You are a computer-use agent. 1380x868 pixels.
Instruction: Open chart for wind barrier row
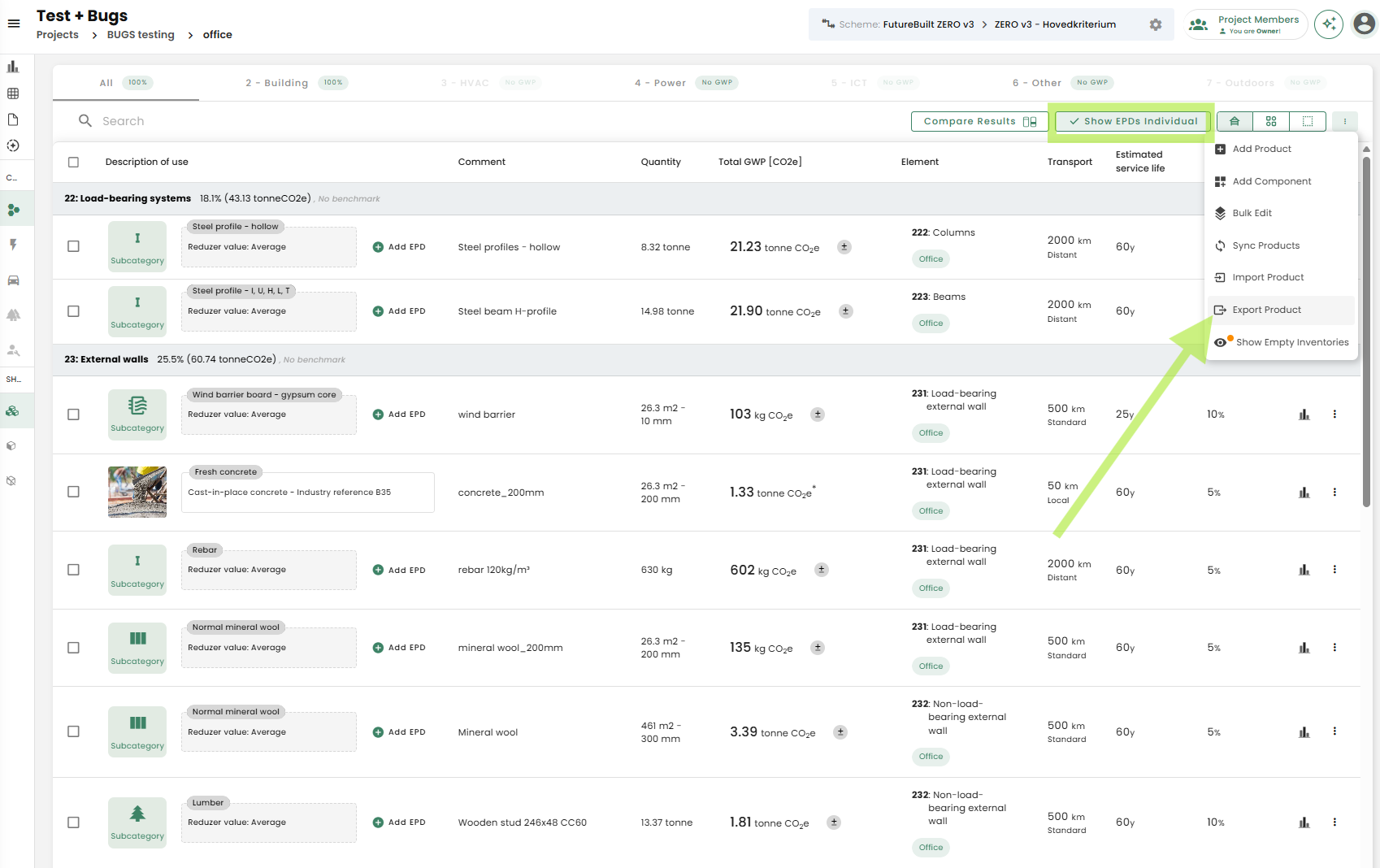tap(1304, 414)
